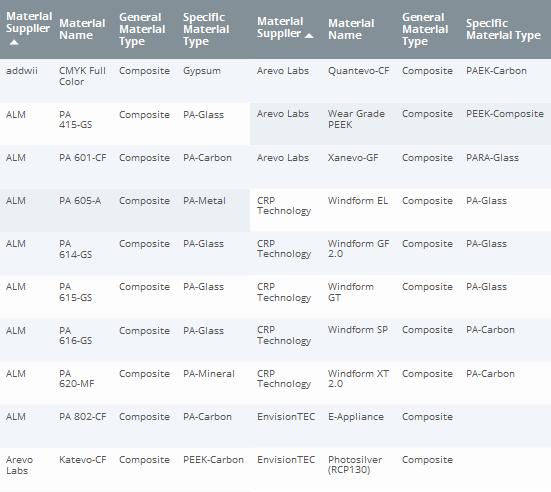Open the PA 601-CF material entry
Image resolution: width=551 pixels, height=492 pixels.
coord(83,158)
